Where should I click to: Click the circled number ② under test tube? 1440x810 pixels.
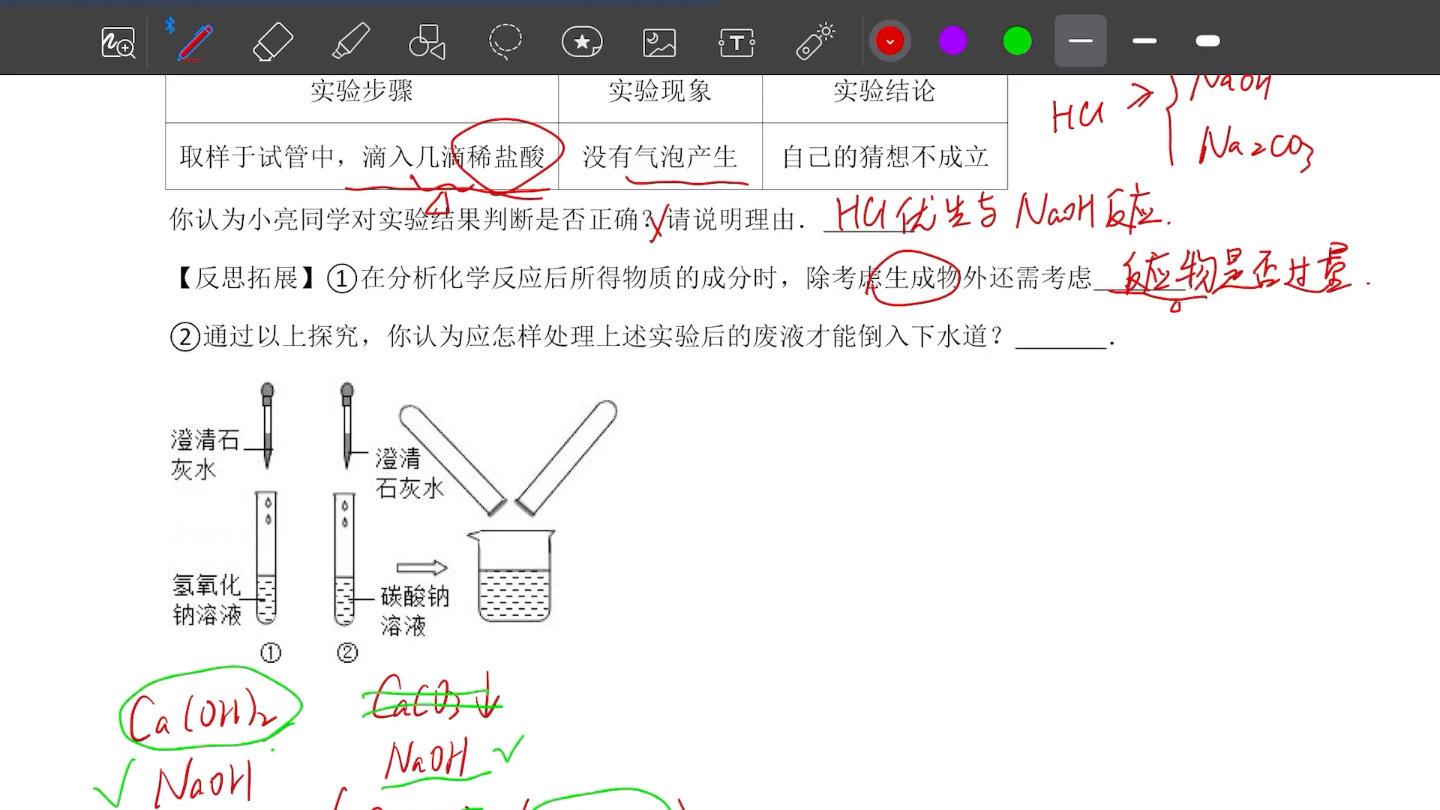click(347, 653)
